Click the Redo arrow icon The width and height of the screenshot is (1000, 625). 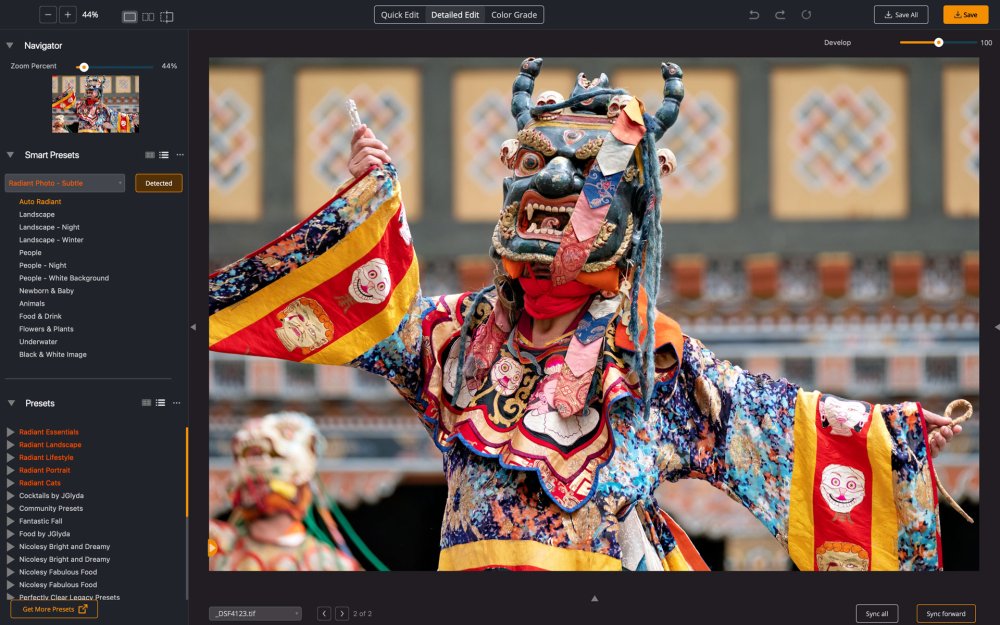pyautogui.click(x=780, y=15)
